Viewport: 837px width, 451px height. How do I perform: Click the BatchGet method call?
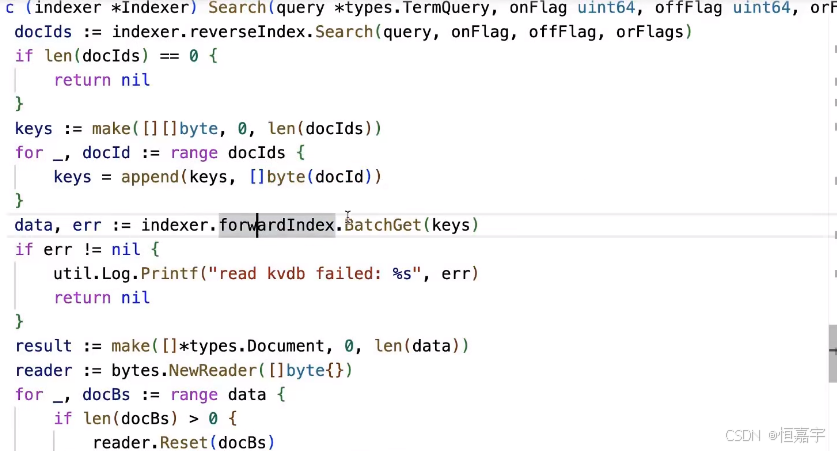(383, 225)
